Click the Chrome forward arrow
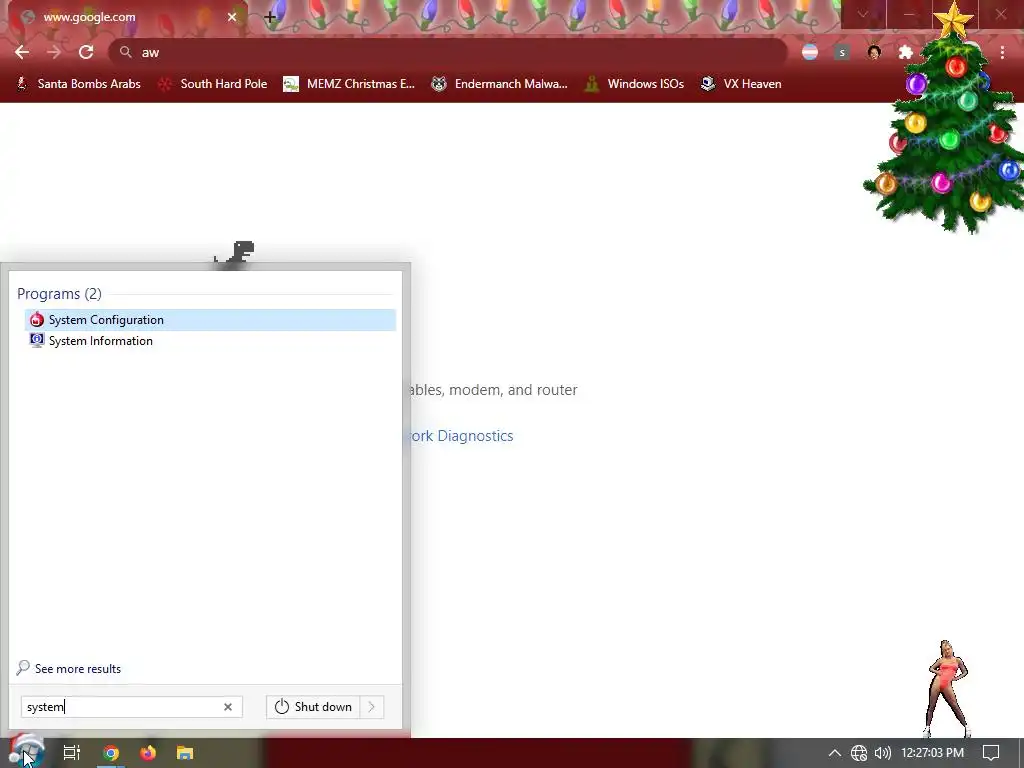 [54, 52]
